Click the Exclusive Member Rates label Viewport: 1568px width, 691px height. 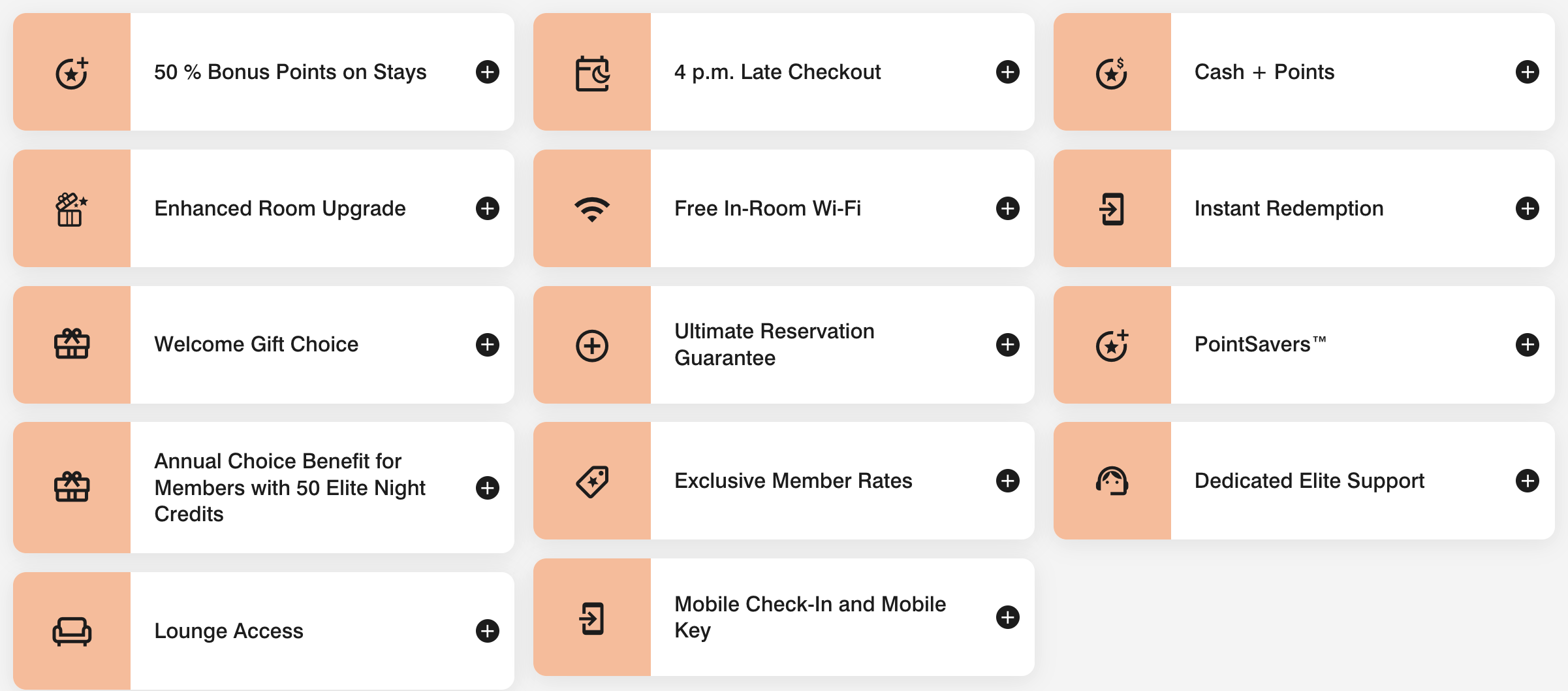coord(793,481)
